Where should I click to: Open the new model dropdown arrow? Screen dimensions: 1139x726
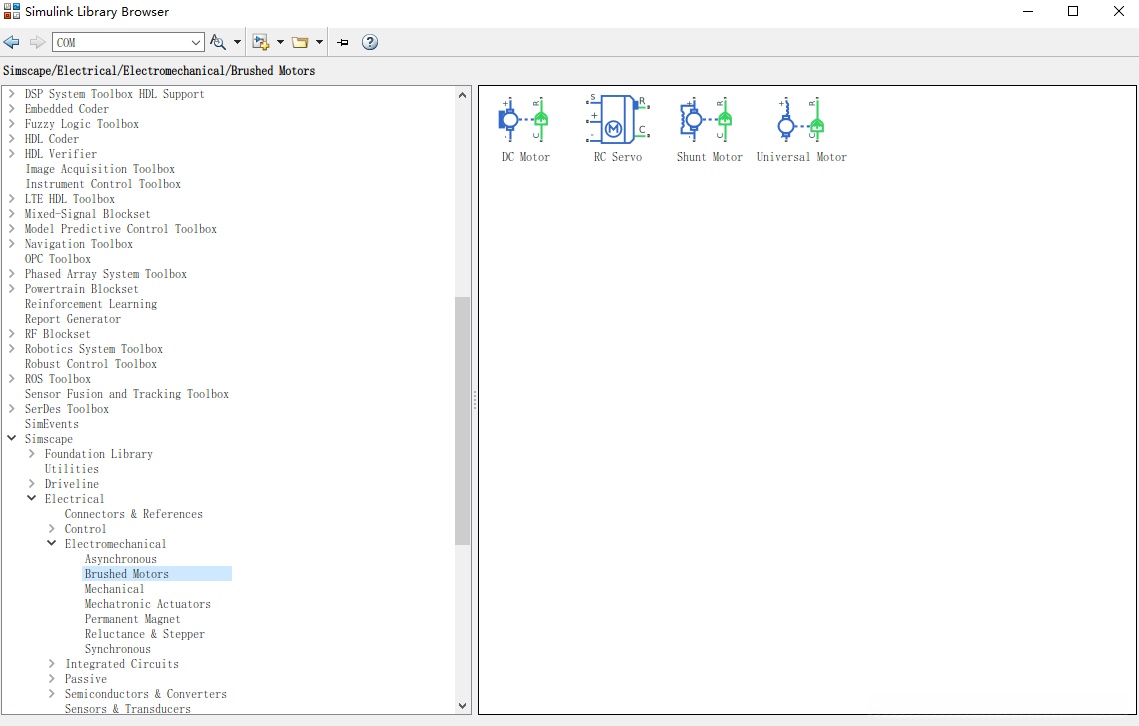(280, 42)
